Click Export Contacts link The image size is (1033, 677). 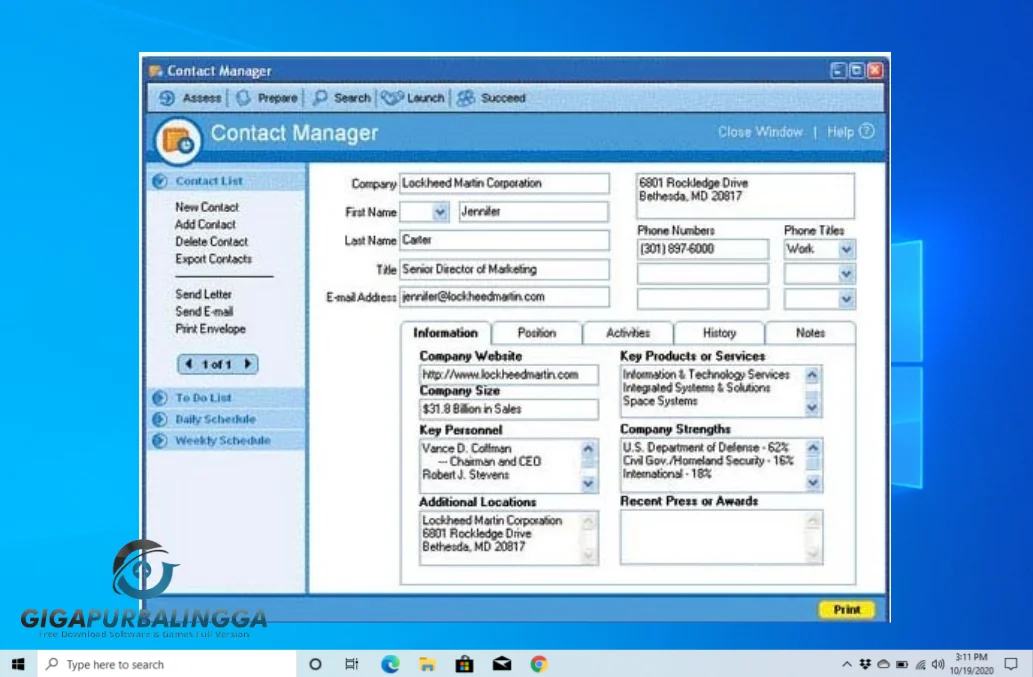(x=213, y=259)
